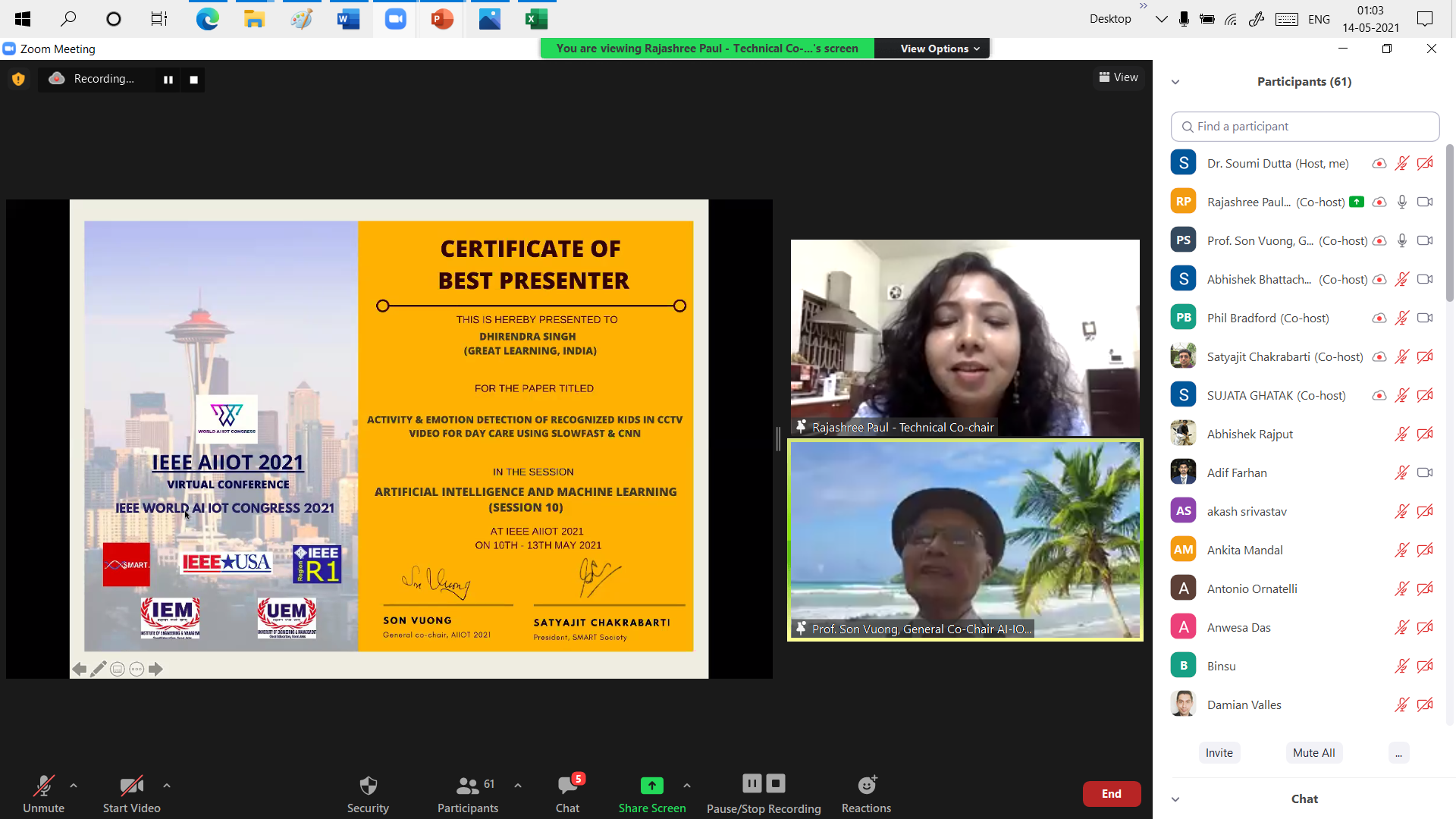Click the Start Video camera icon
This screenshot has height=819, width=1456.
pos(131,786)
